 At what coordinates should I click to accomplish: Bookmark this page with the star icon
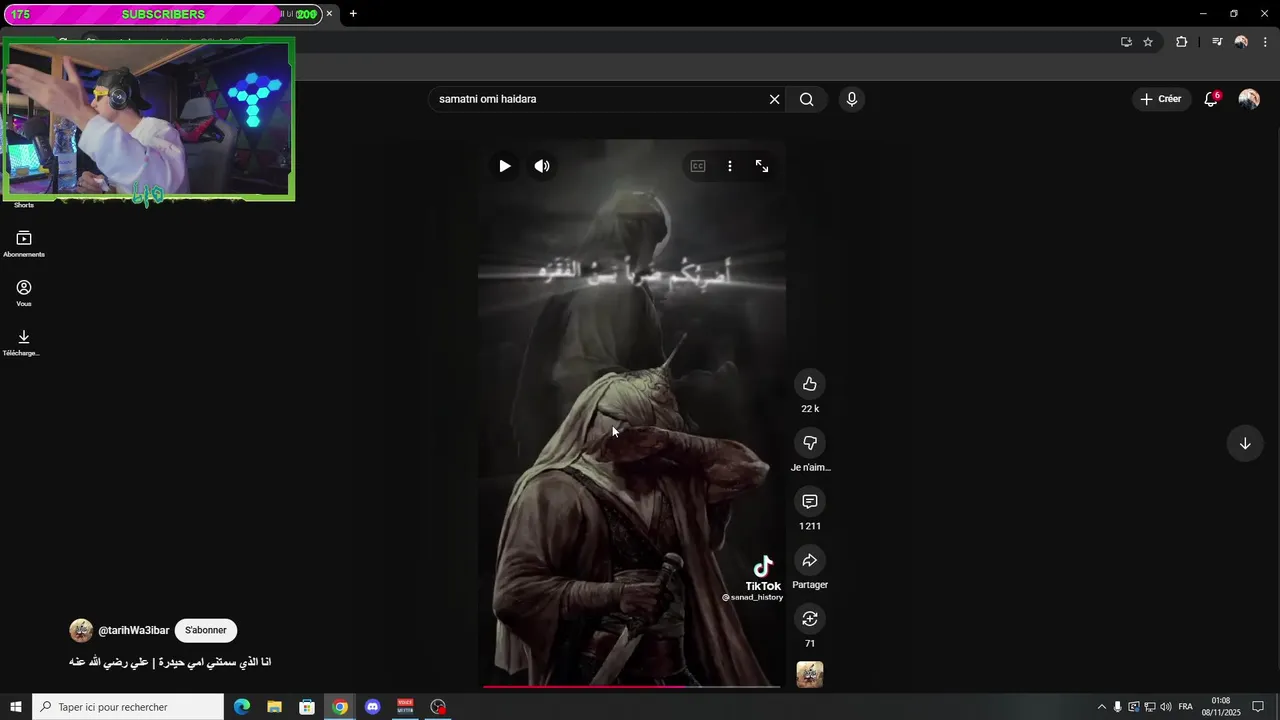tap(1148, 42)
